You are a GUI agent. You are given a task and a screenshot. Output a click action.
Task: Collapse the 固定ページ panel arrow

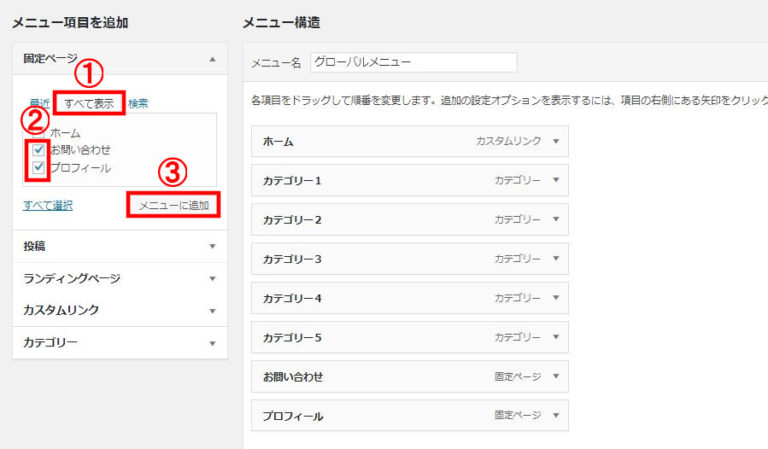[x=212, y=60]
